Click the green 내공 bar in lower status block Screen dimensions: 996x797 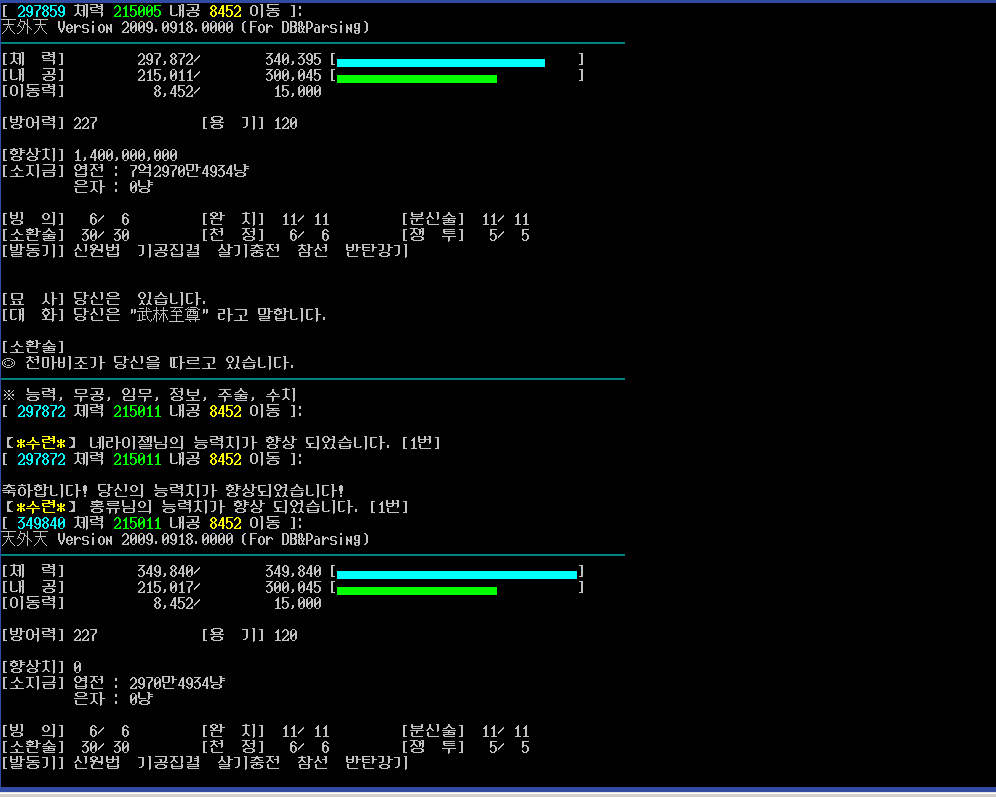pyautogui.click(x=416, y=590)
